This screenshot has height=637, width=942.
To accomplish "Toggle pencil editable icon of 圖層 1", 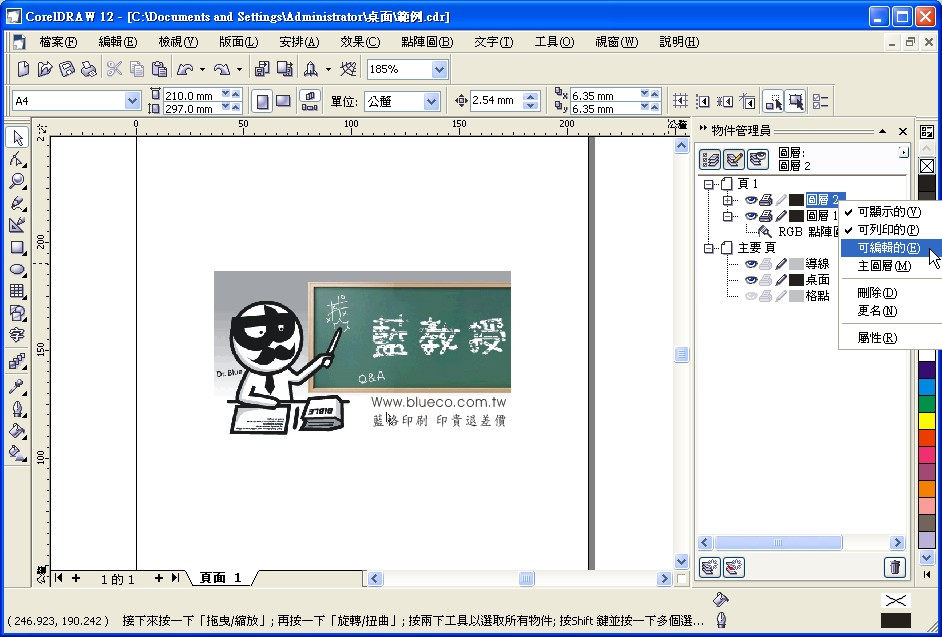I will tap(780, 216).
